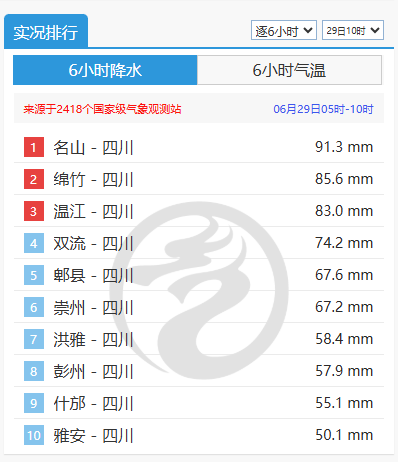Select the 实况排行 tab

[x=46, y=32]
